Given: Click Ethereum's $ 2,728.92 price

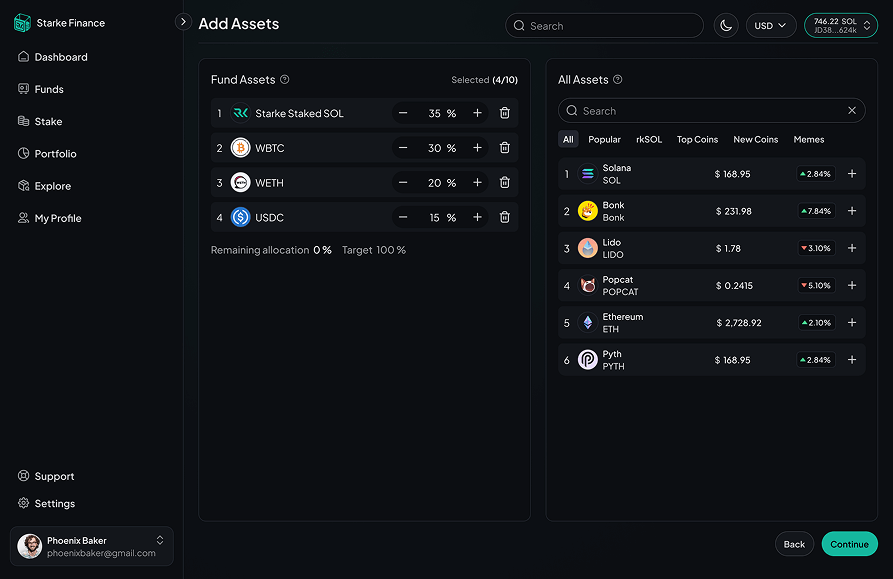Looking at the screenshot, I should tap(739, 323).
